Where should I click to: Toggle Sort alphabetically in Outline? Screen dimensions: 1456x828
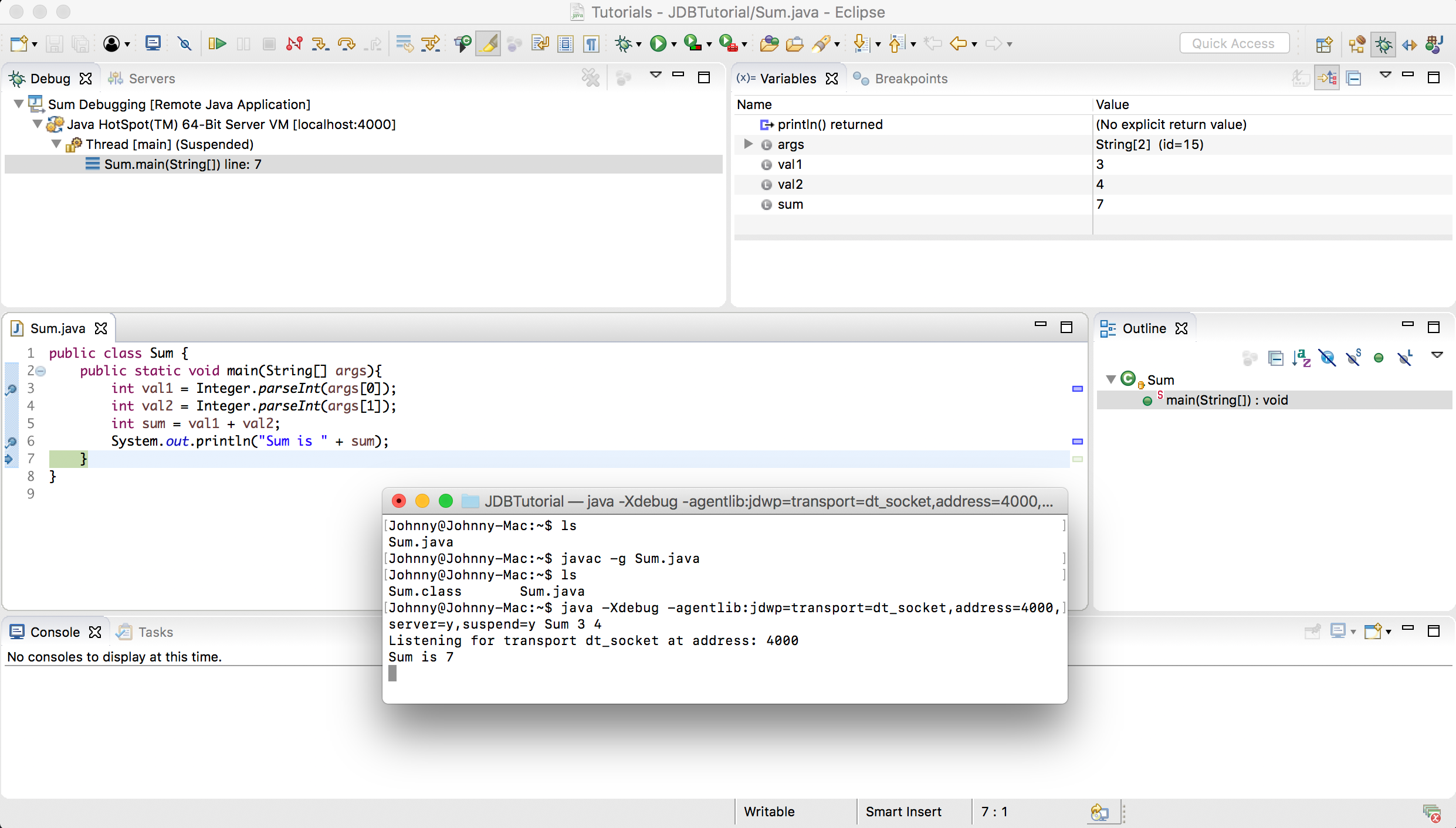1301,358
